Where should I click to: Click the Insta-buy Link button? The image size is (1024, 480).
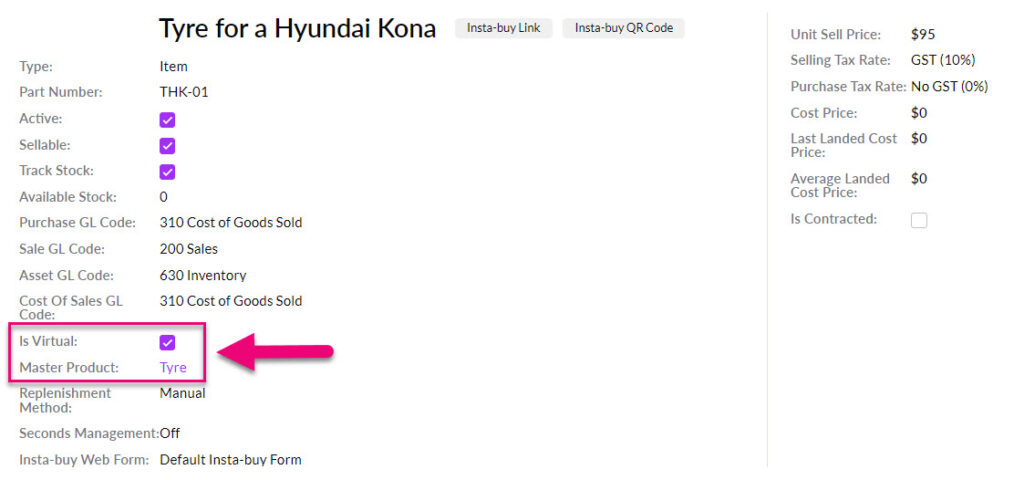[x=503, y=28]
